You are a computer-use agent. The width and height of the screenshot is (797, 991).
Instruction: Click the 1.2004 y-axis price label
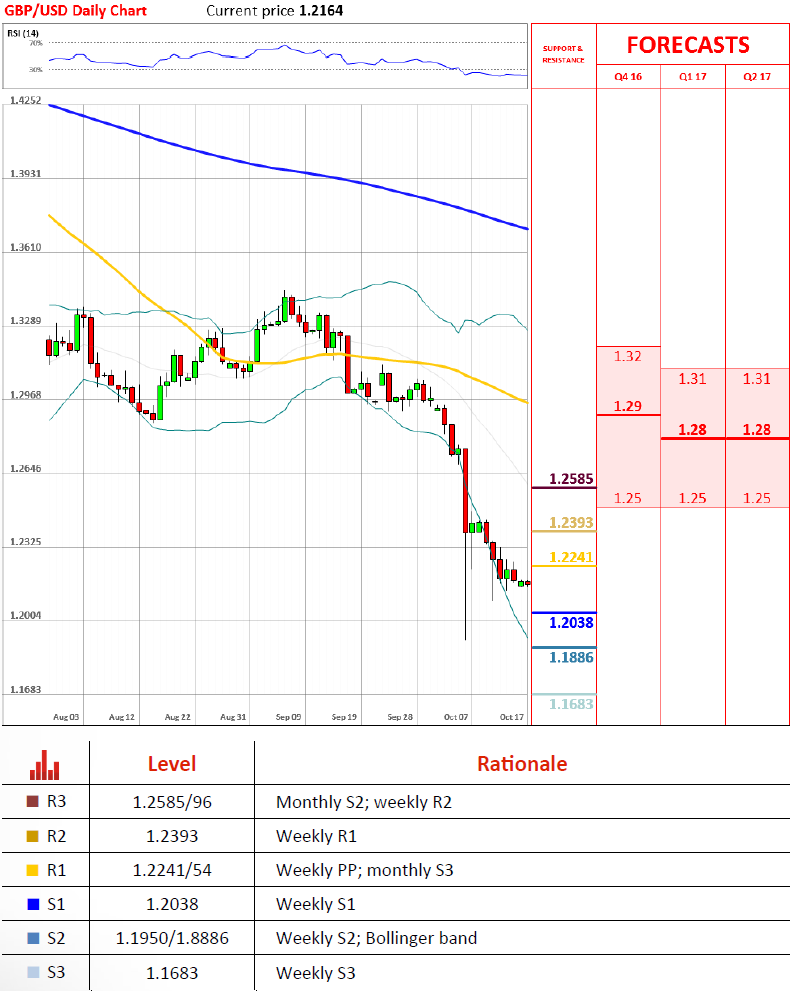point(25,616)
